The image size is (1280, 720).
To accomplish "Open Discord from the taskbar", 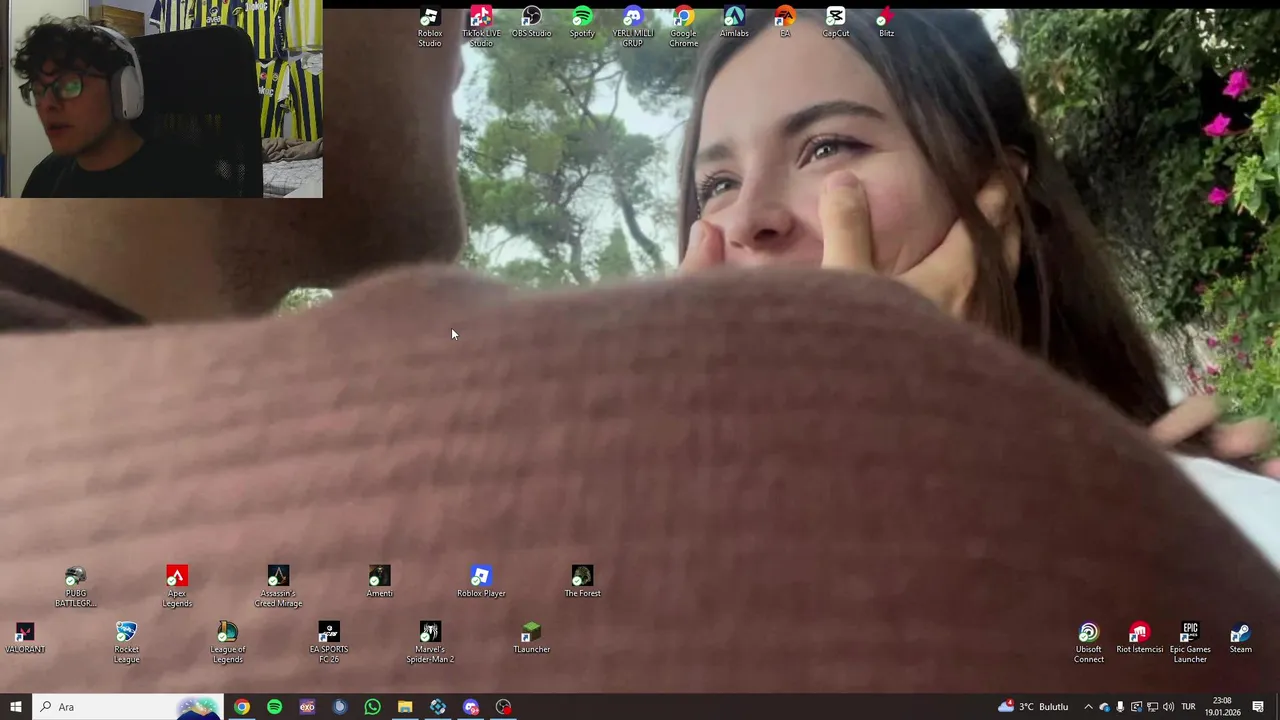I will [470, 707].
